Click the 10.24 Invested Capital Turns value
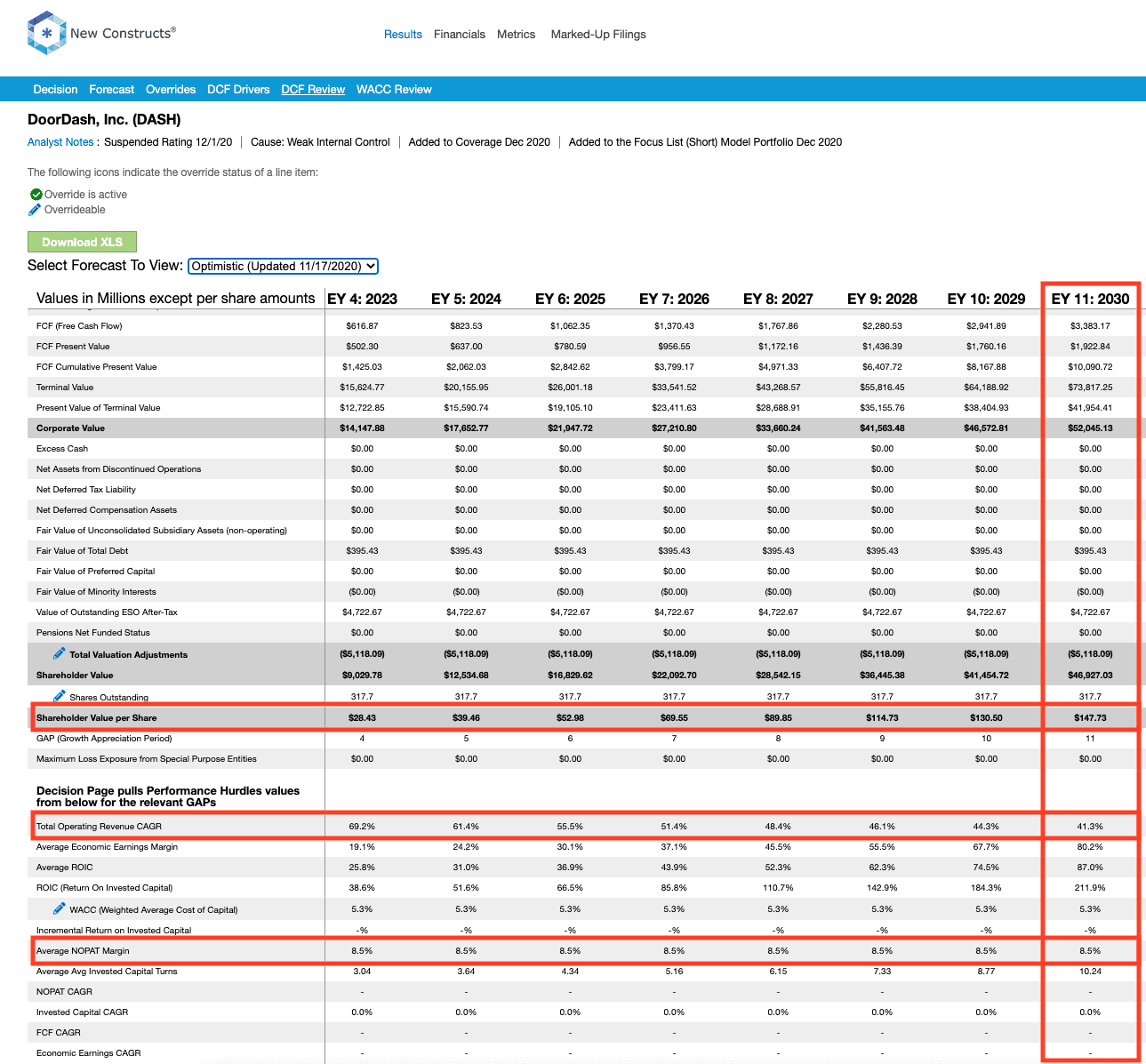The height and width of the screenshot is (1064, 1146). [1090, 972]
